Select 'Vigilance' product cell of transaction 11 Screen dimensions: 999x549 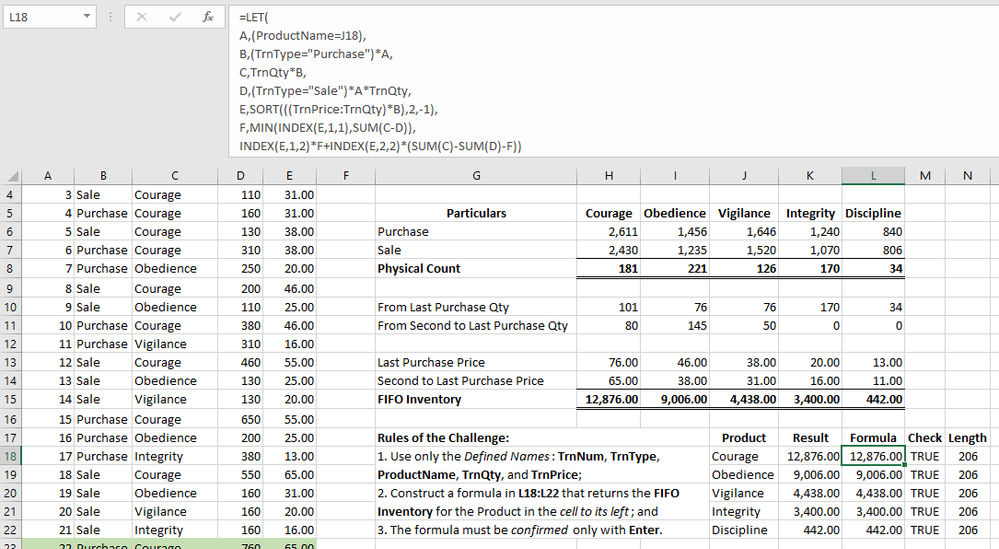tap(175, 344)
